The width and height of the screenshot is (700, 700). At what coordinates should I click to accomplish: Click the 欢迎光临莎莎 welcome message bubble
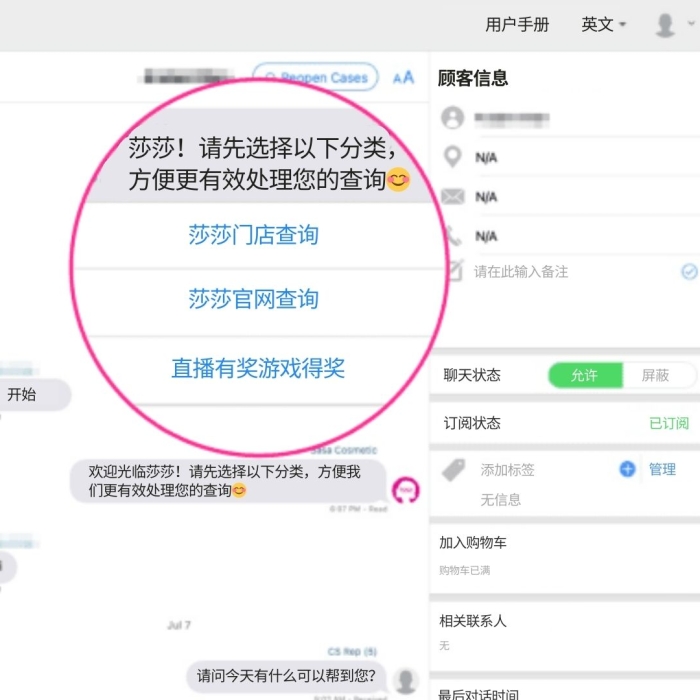coord(228,481)
